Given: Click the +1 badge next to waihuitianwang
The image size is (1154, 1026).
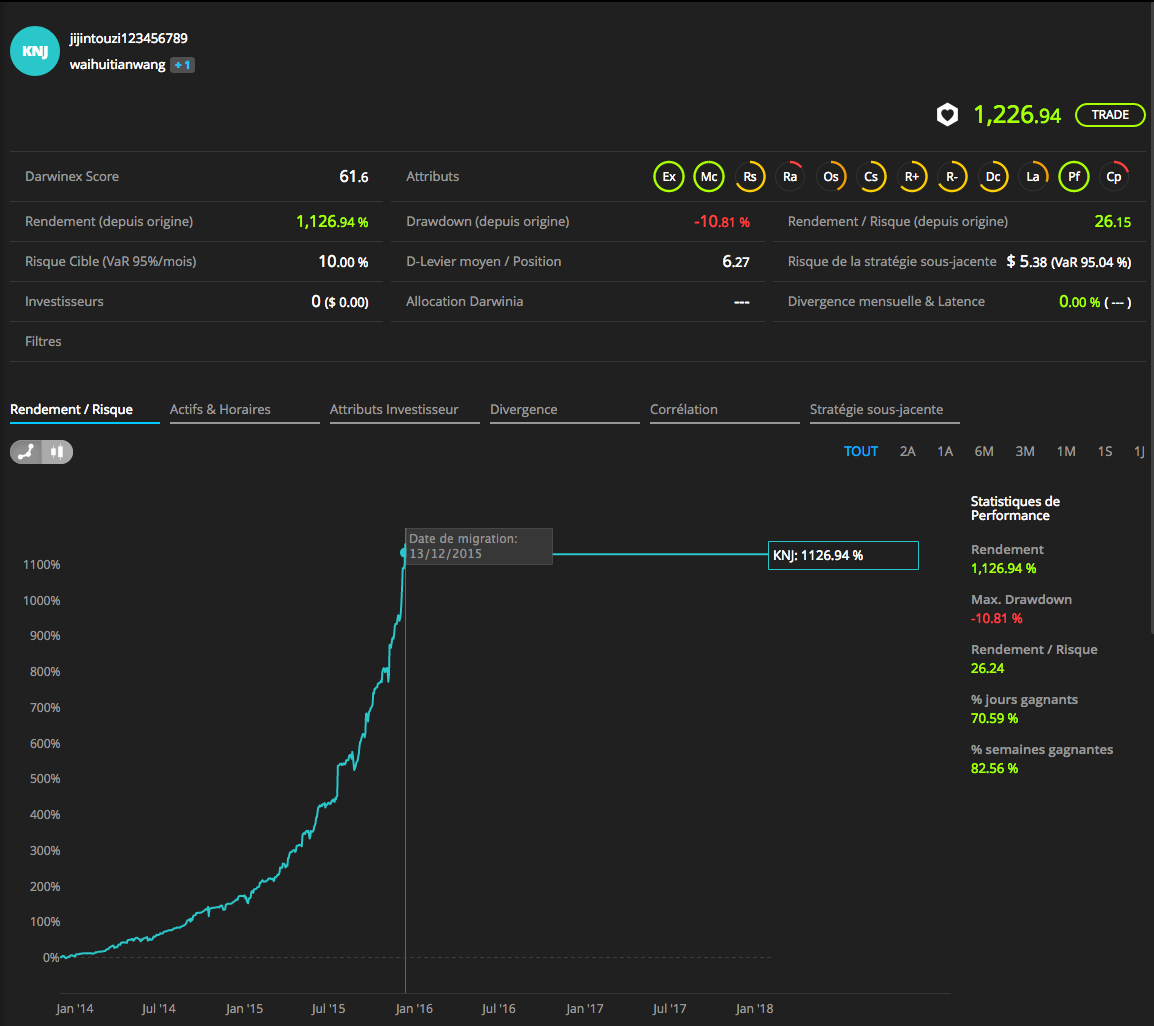Looking at the screenshot, I should (183, 65).
